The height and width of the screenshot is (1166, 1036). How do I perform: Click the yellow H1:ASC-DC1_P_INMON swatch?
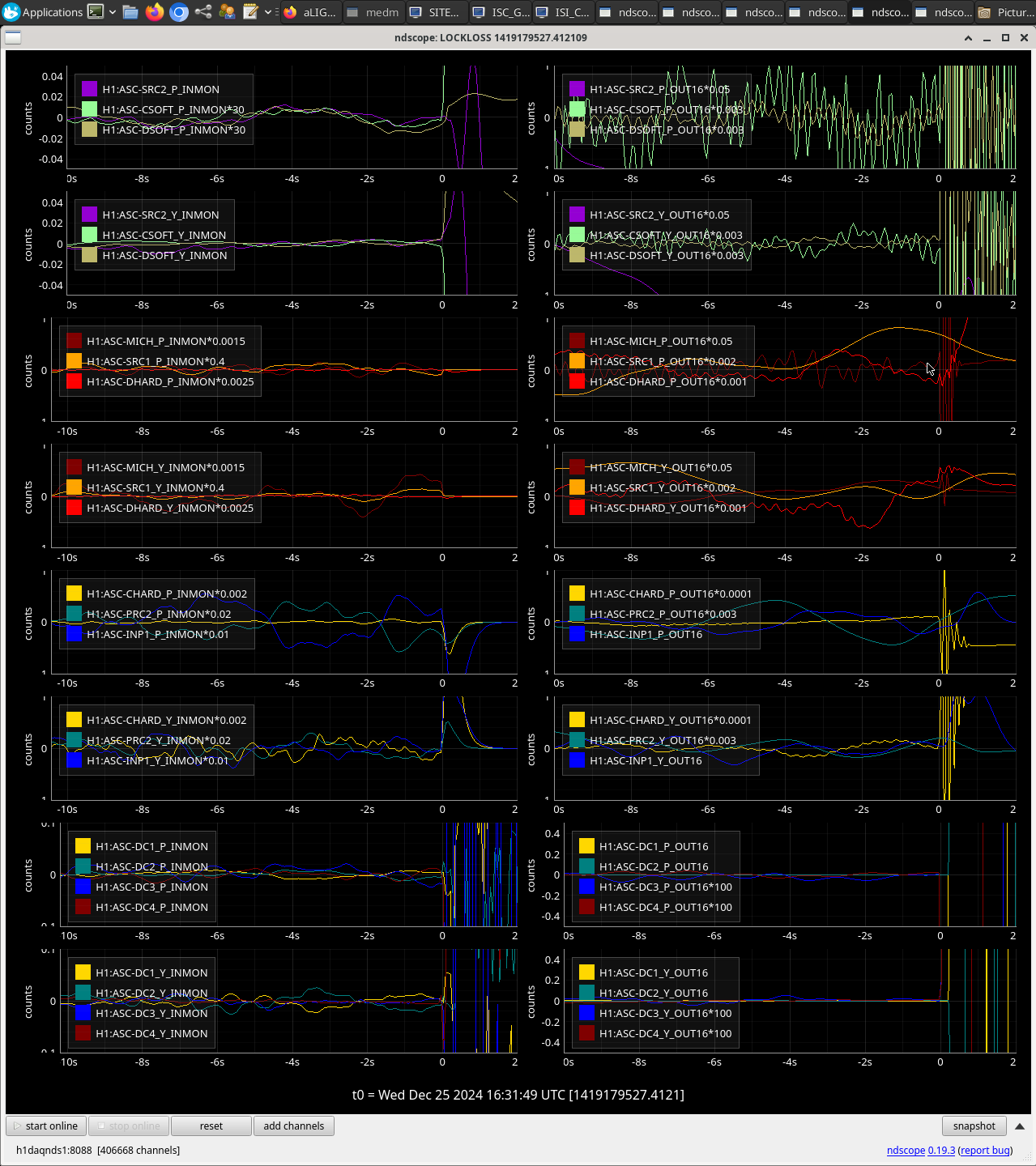(83, 846)
